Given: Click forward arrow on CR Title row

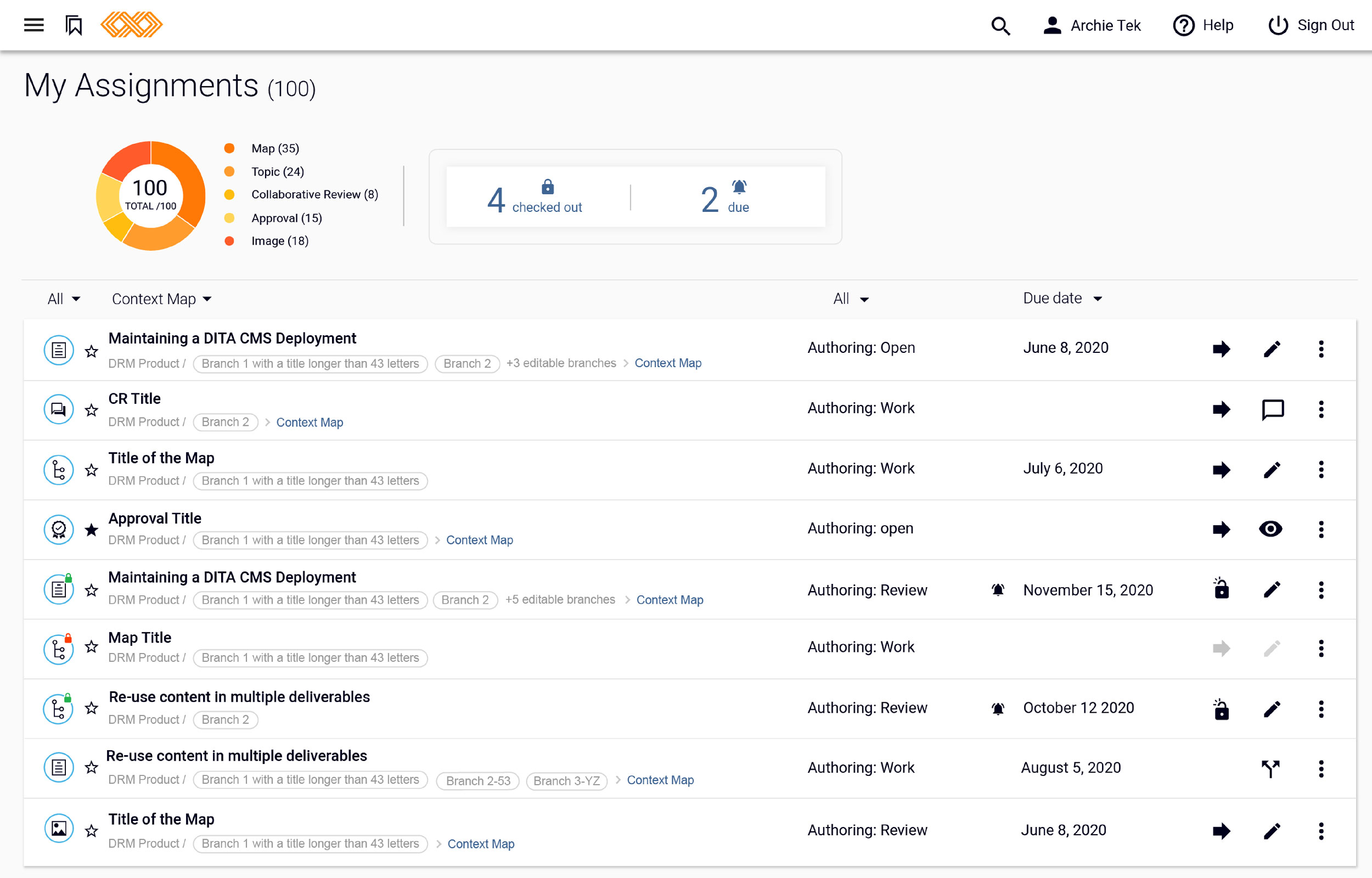Looking at the screenshot, I should click(x=1221, y=409).
